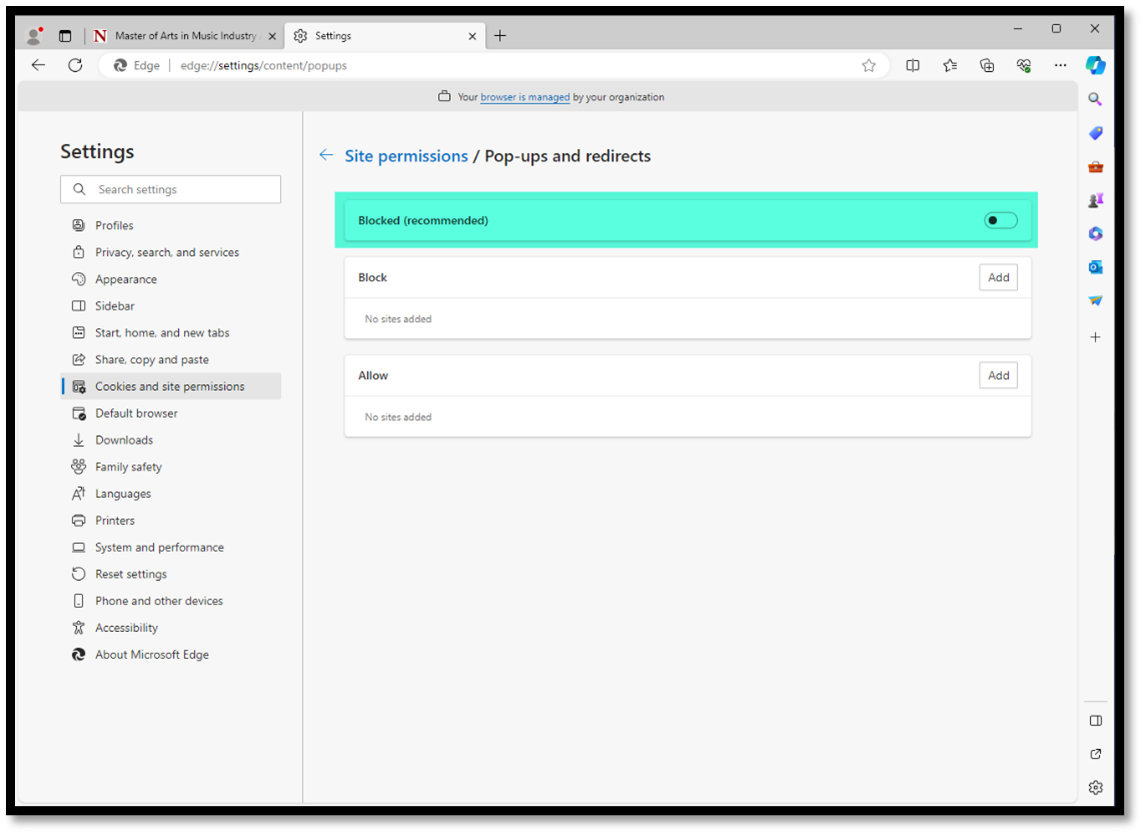Toggle the Blocked (recommended) switch
Viewport: 1143px width, 834px height.
click(x=1000, y=220)
